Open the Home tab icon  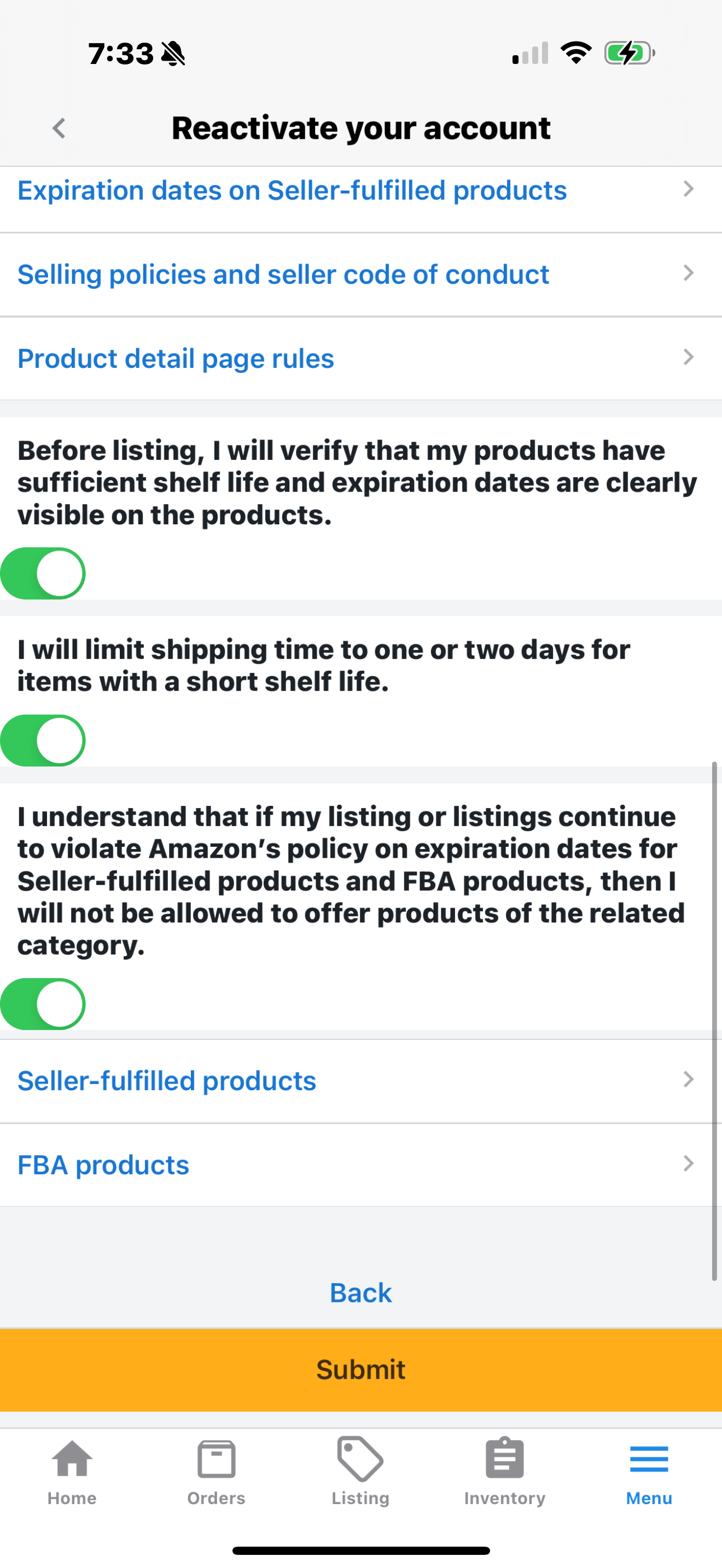(x=72, y=1460)
